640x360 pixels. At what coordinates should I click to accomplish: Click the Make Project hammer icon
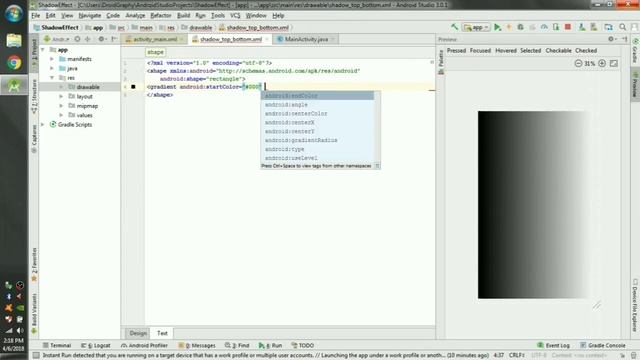[454, 27]
